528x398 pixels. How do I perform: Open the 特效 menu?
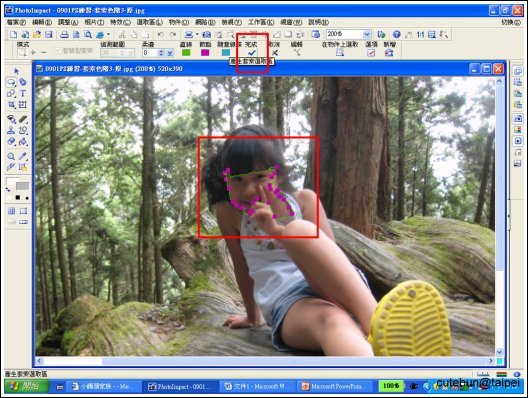[x=120, y=22]
